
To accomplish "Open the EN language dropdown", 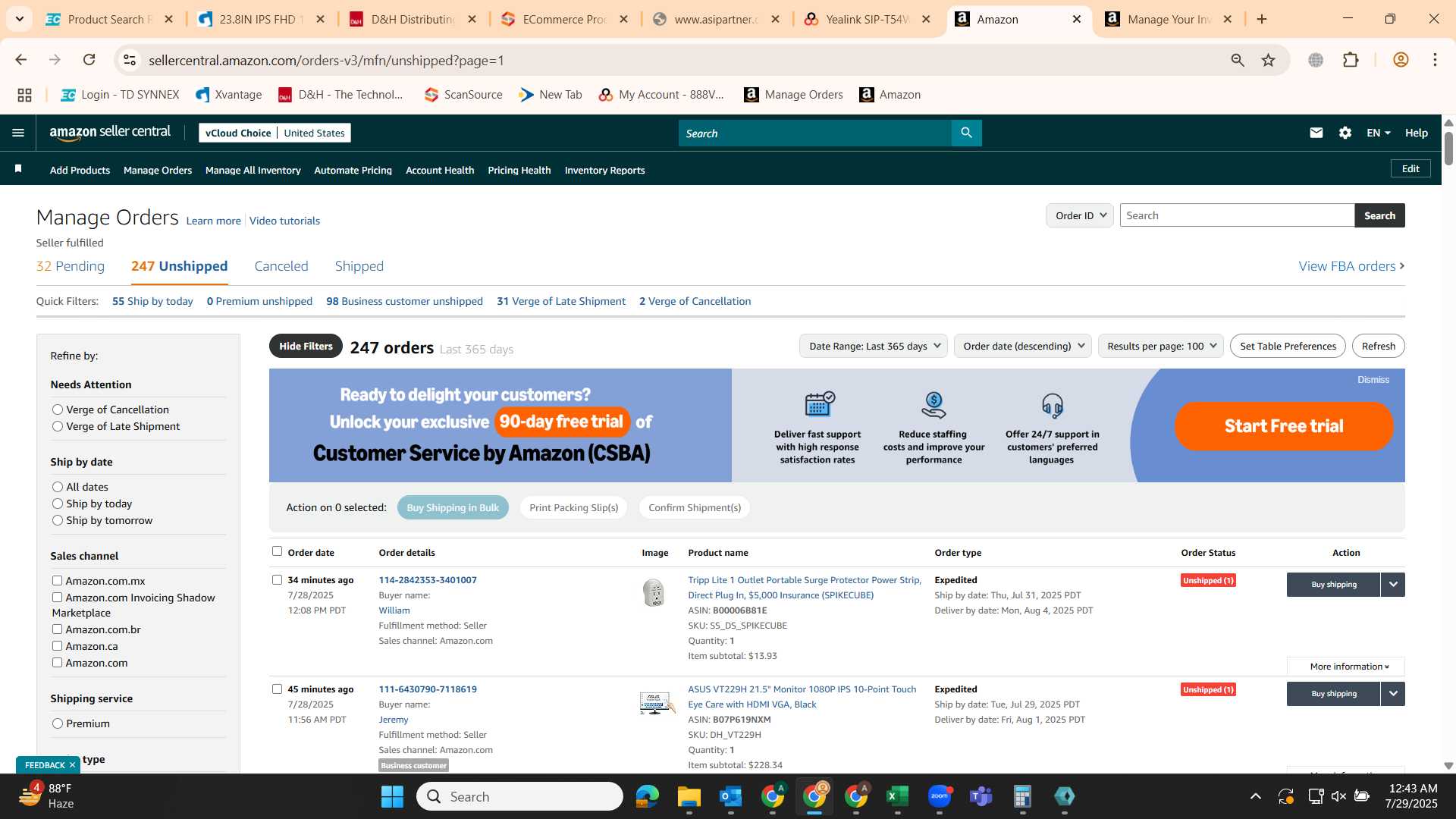I will click(x=1378, y=133).
